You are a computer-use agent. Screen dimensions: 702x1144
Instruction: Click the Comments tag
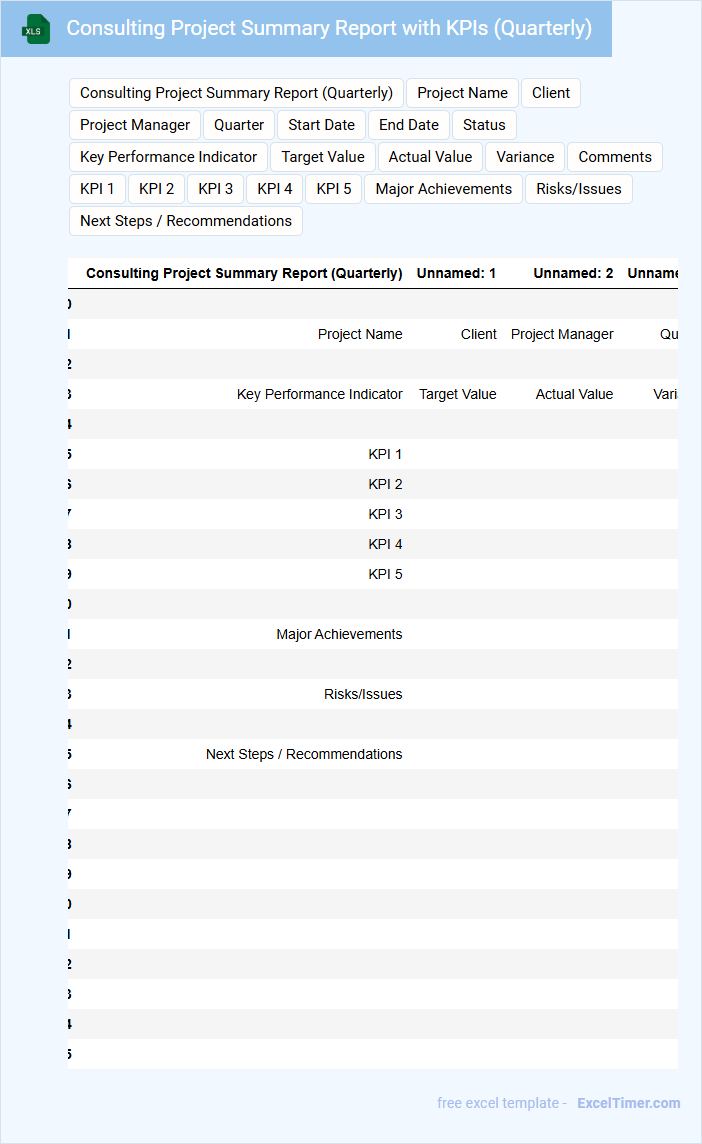point(615,157)
